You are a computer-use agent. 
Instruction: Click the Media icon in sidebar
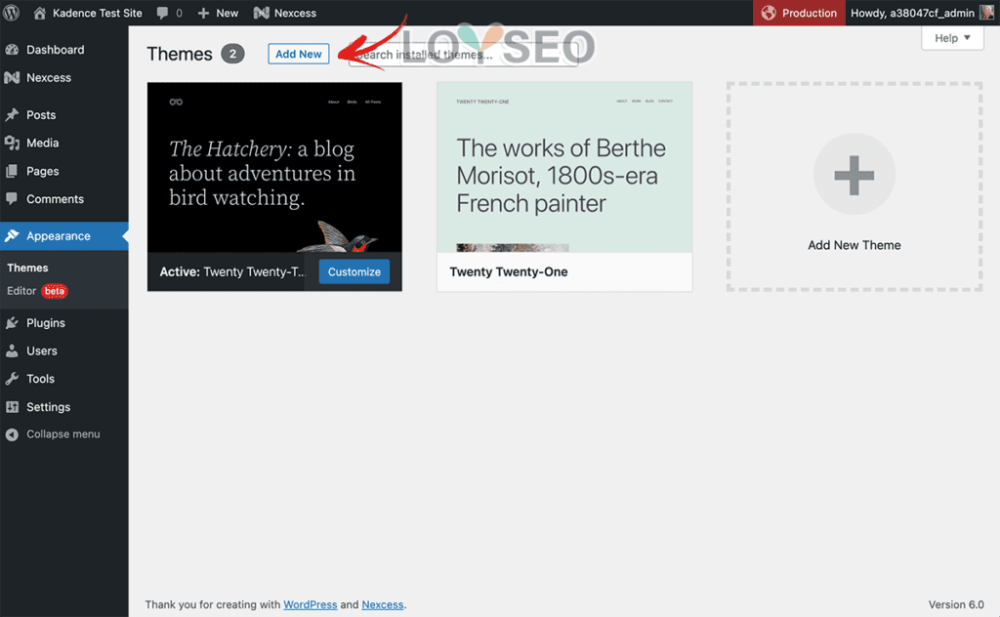point(12,143)
